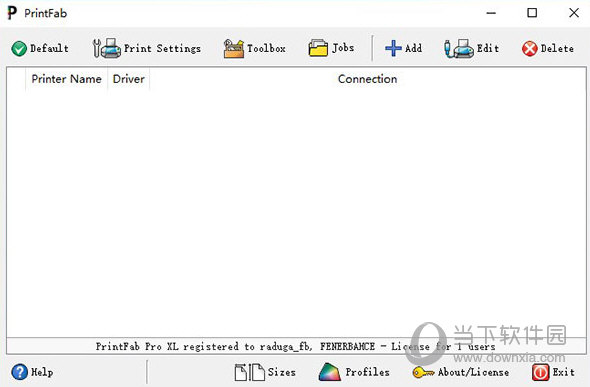
Task: Minimize the PrintFab window
Action: tap(491, 13)
